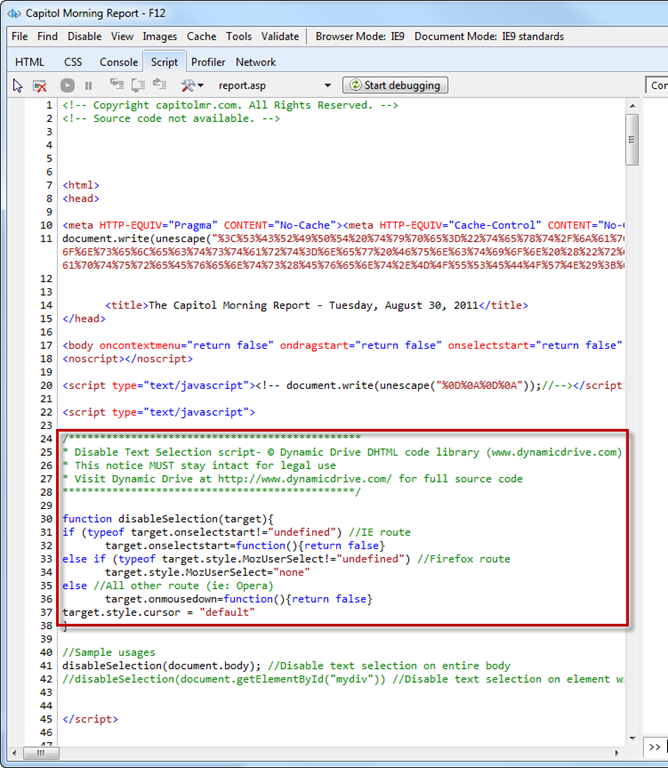
Task: Switch to the Profiler tab
Action: (208, 62)
